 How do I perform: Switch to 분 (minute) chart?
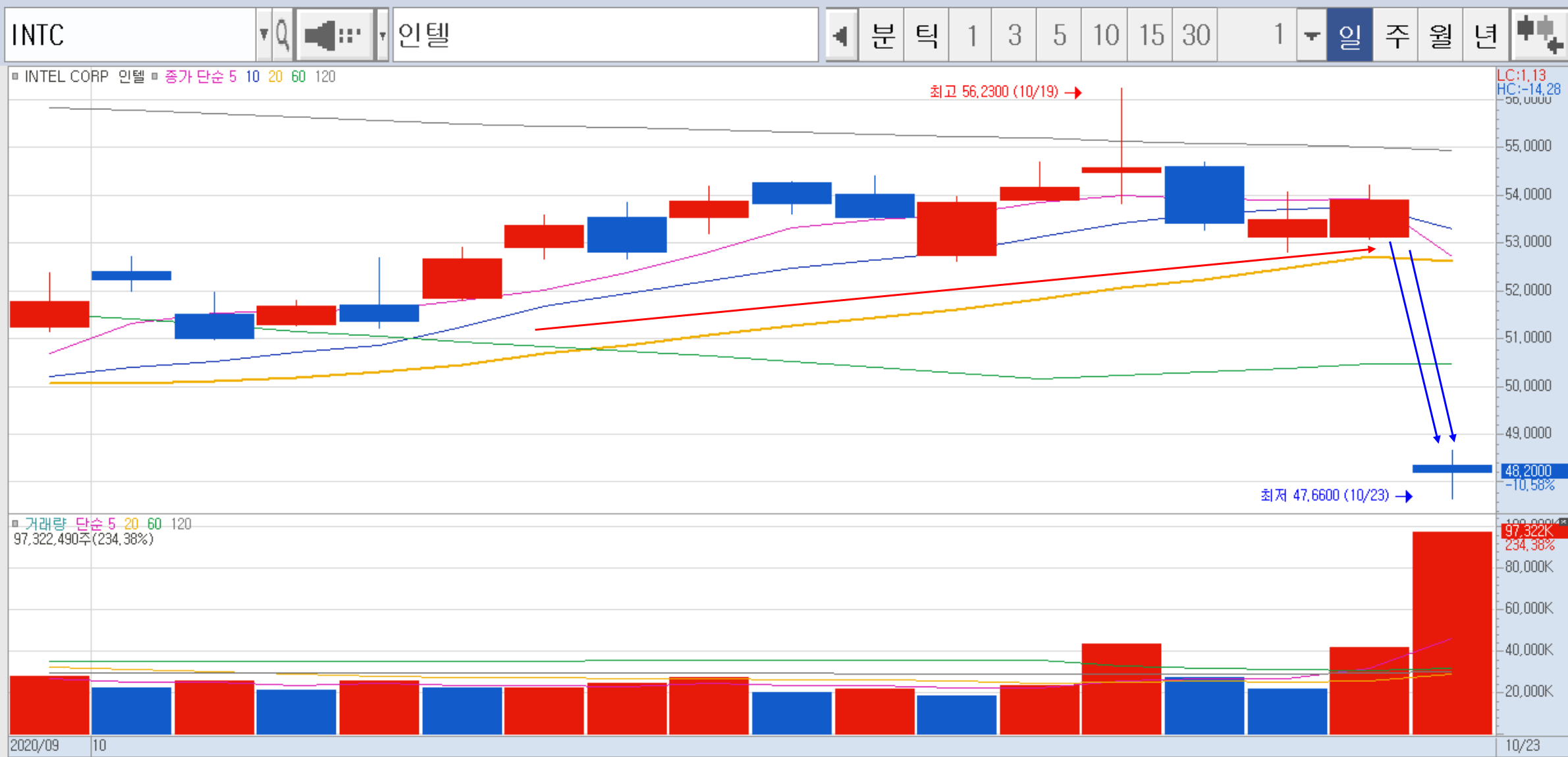pos(882,35)
